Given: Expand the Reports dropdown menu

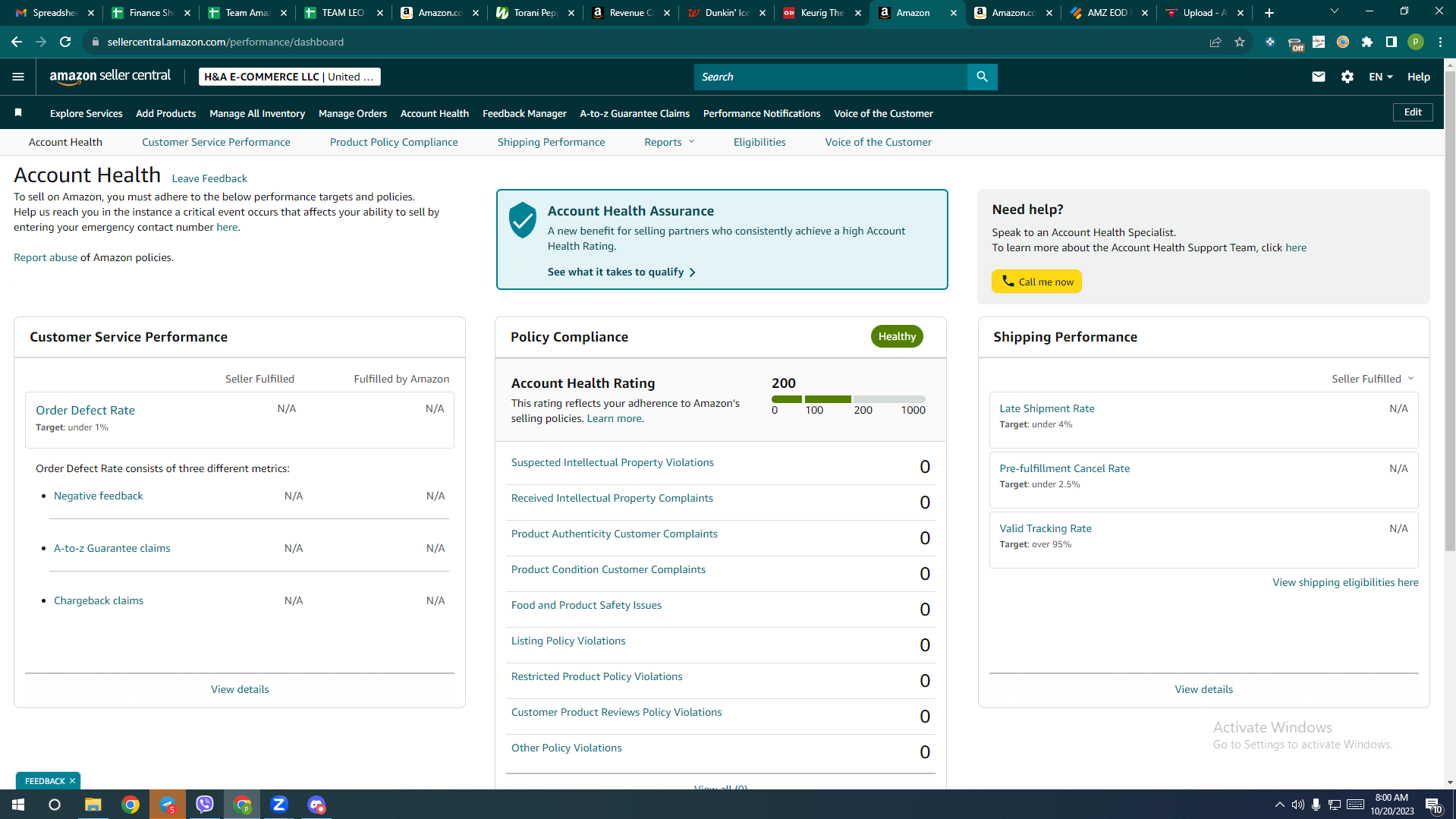Looking at the screenshot, I should (669, 142).
